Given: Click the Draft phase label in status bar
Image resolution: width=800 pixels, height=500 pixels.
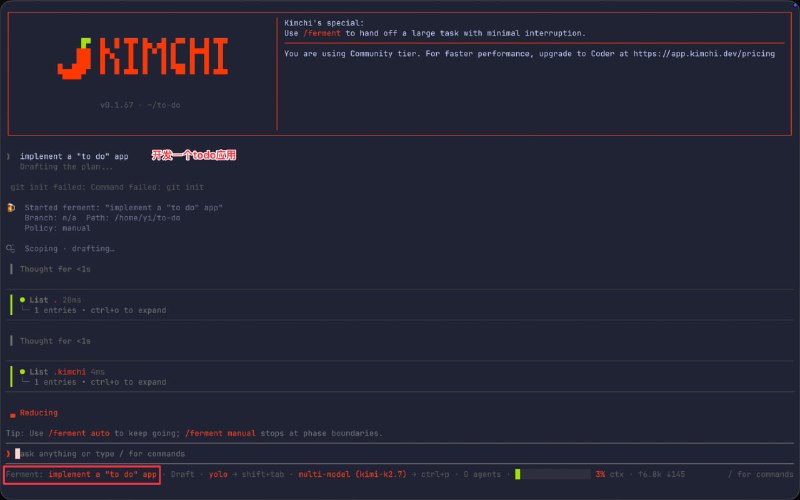Looking at the screenshot, I should (x=182, y=474).
